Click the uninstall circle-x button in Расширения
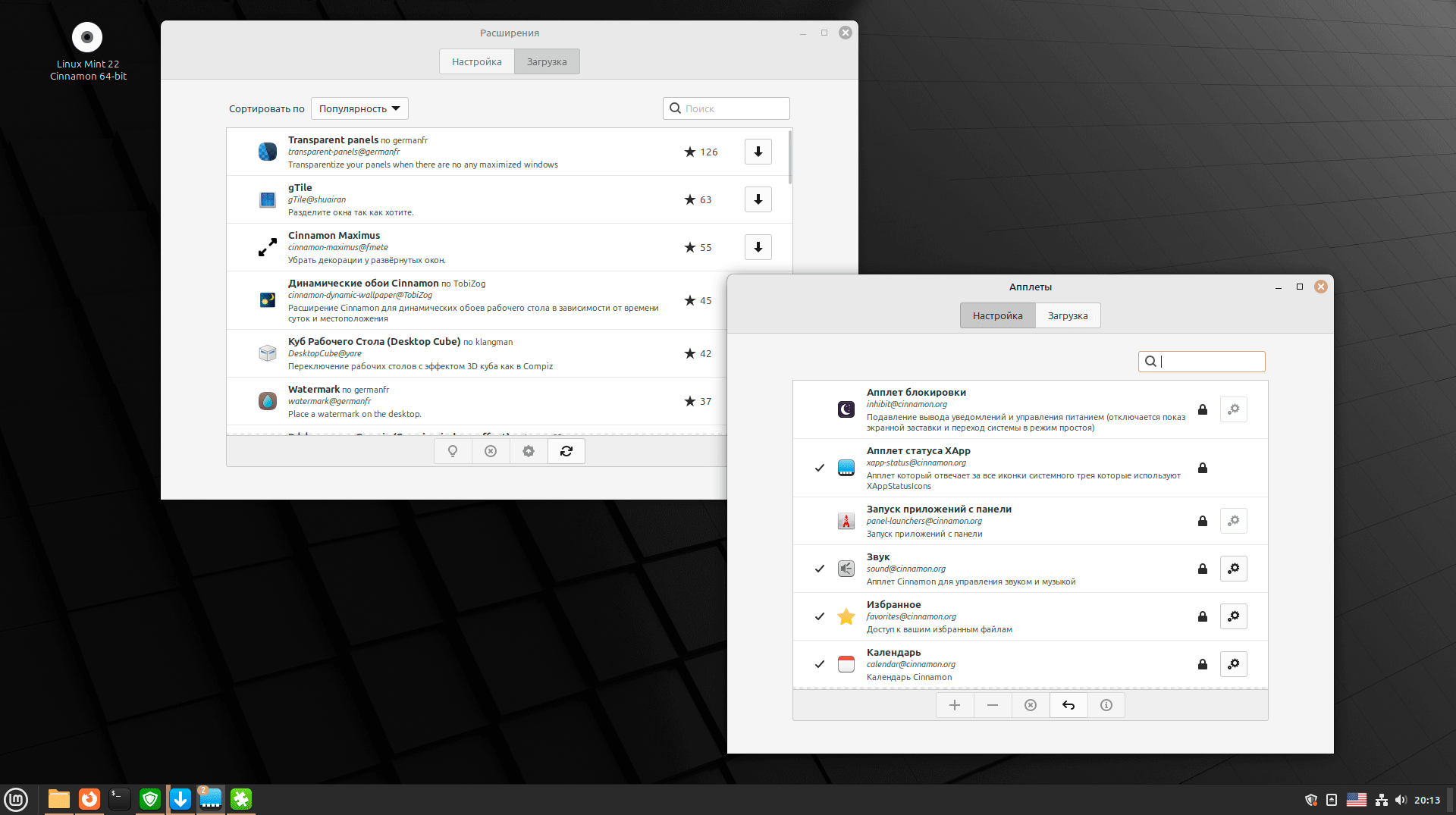1456x815 pixels. (491, 451)
